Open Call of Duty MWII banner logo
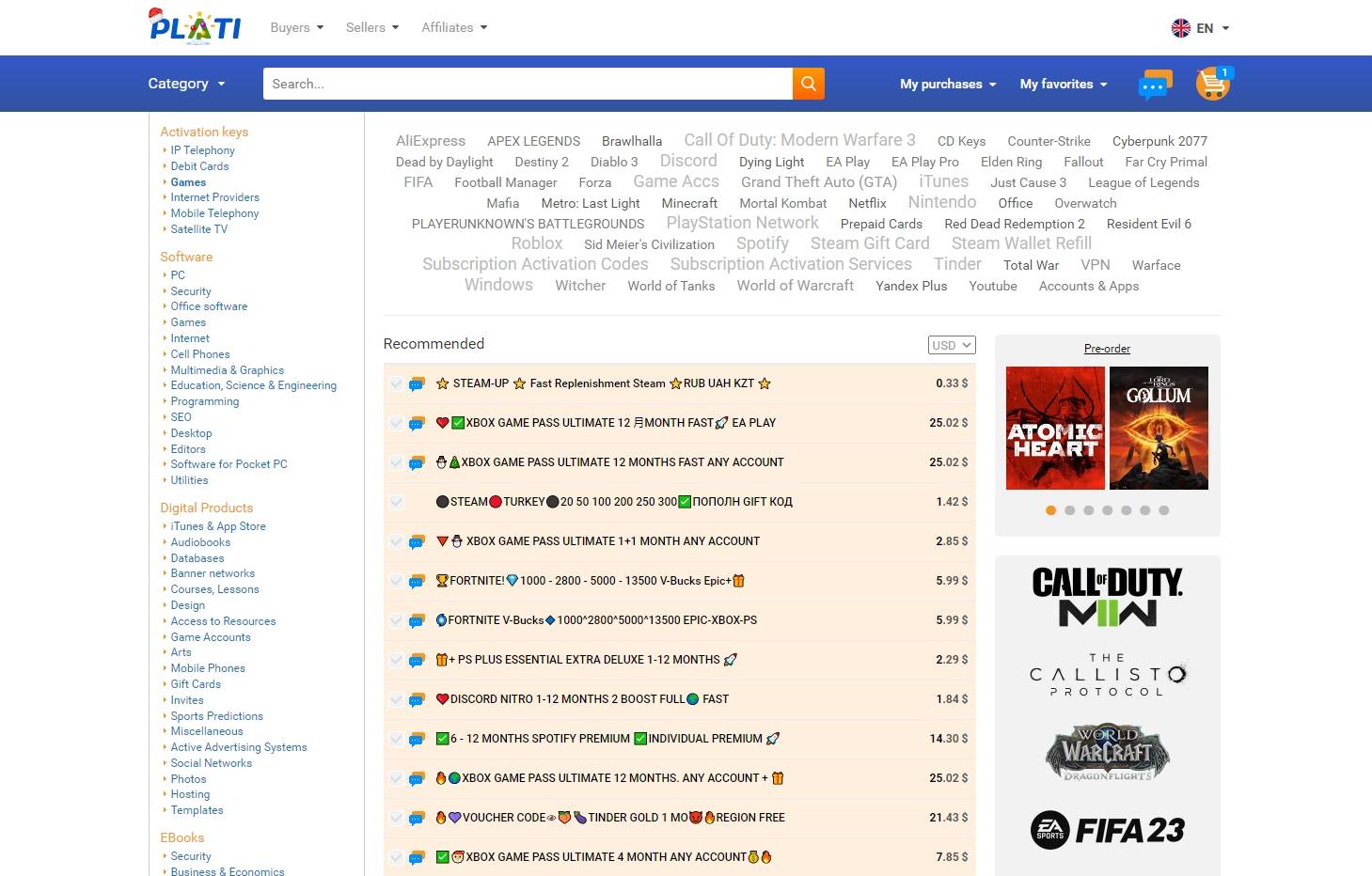Screen dimensions: 1372x876 pyautogui.click(x=1108, y=596)
